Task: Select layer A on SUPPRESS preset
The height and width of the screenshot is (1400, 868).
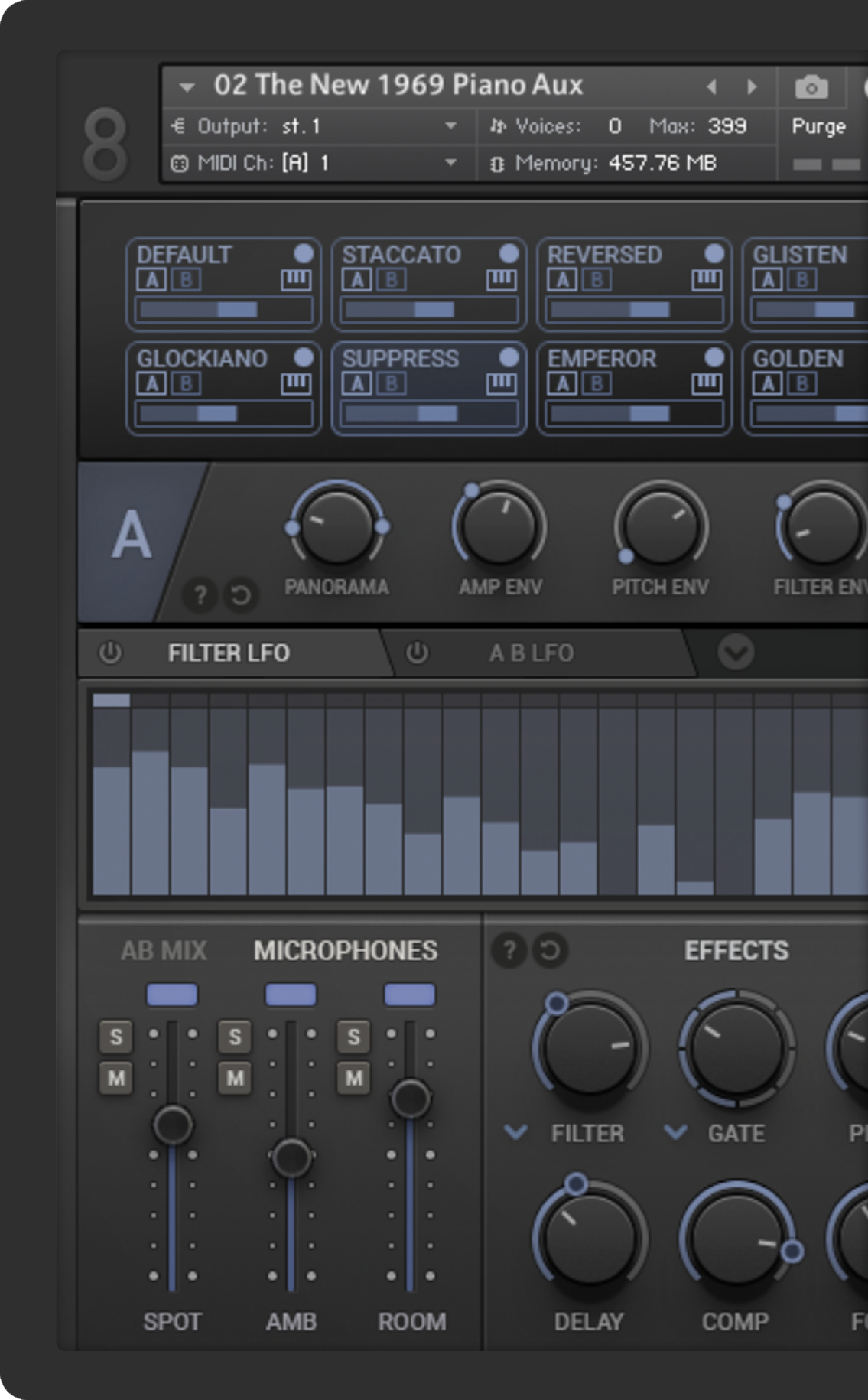Action: tap(357, 383)
